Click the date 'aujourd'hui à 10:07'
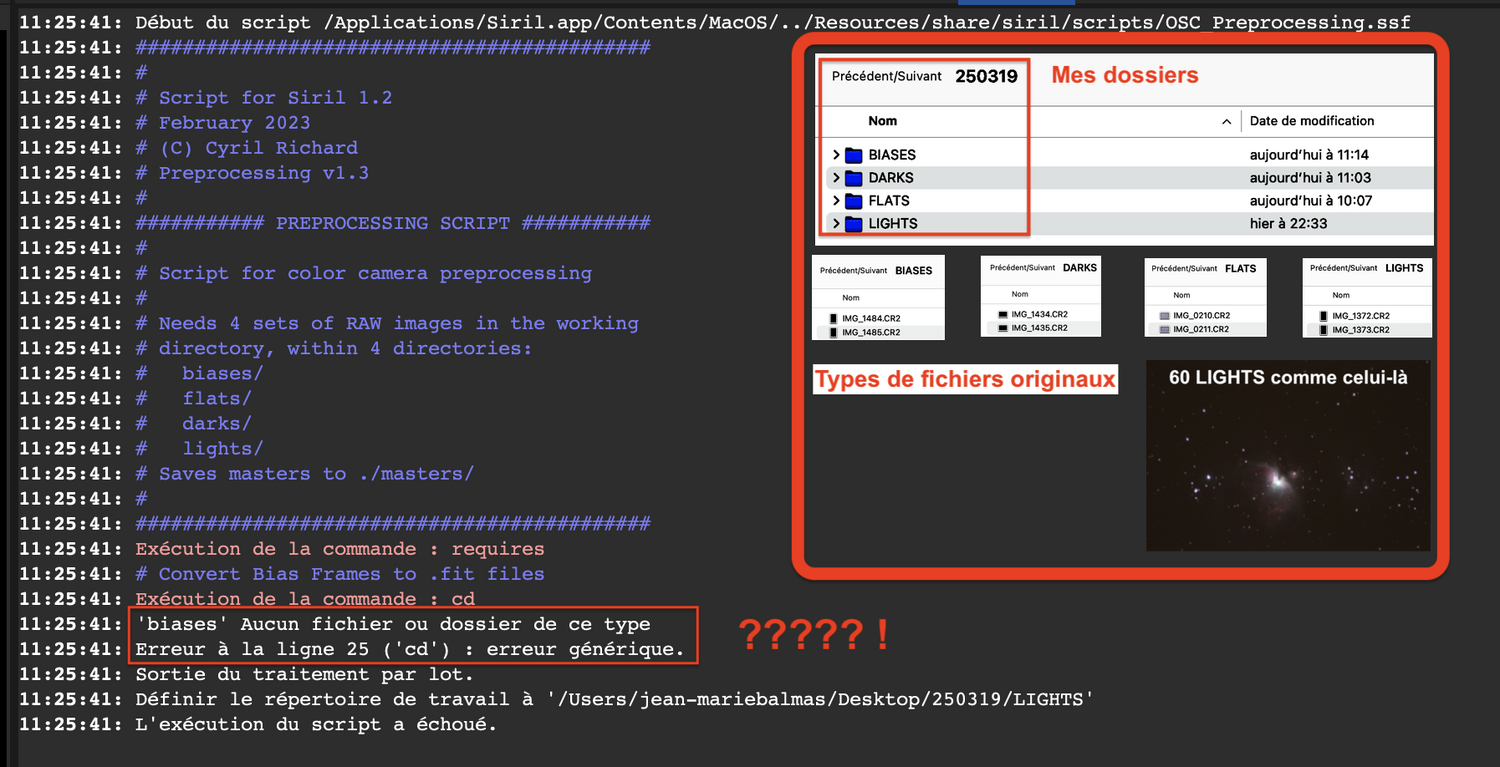 click(x=1310, y=201)
